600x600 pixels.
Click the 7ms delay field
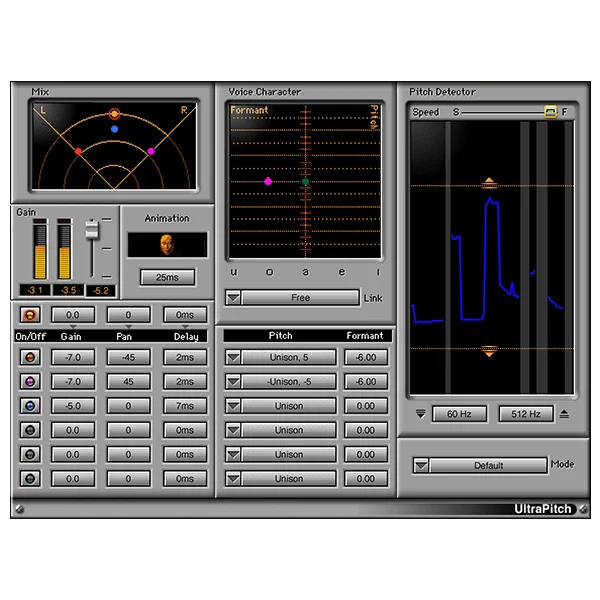pyautogui.click(x=185, y=406)
